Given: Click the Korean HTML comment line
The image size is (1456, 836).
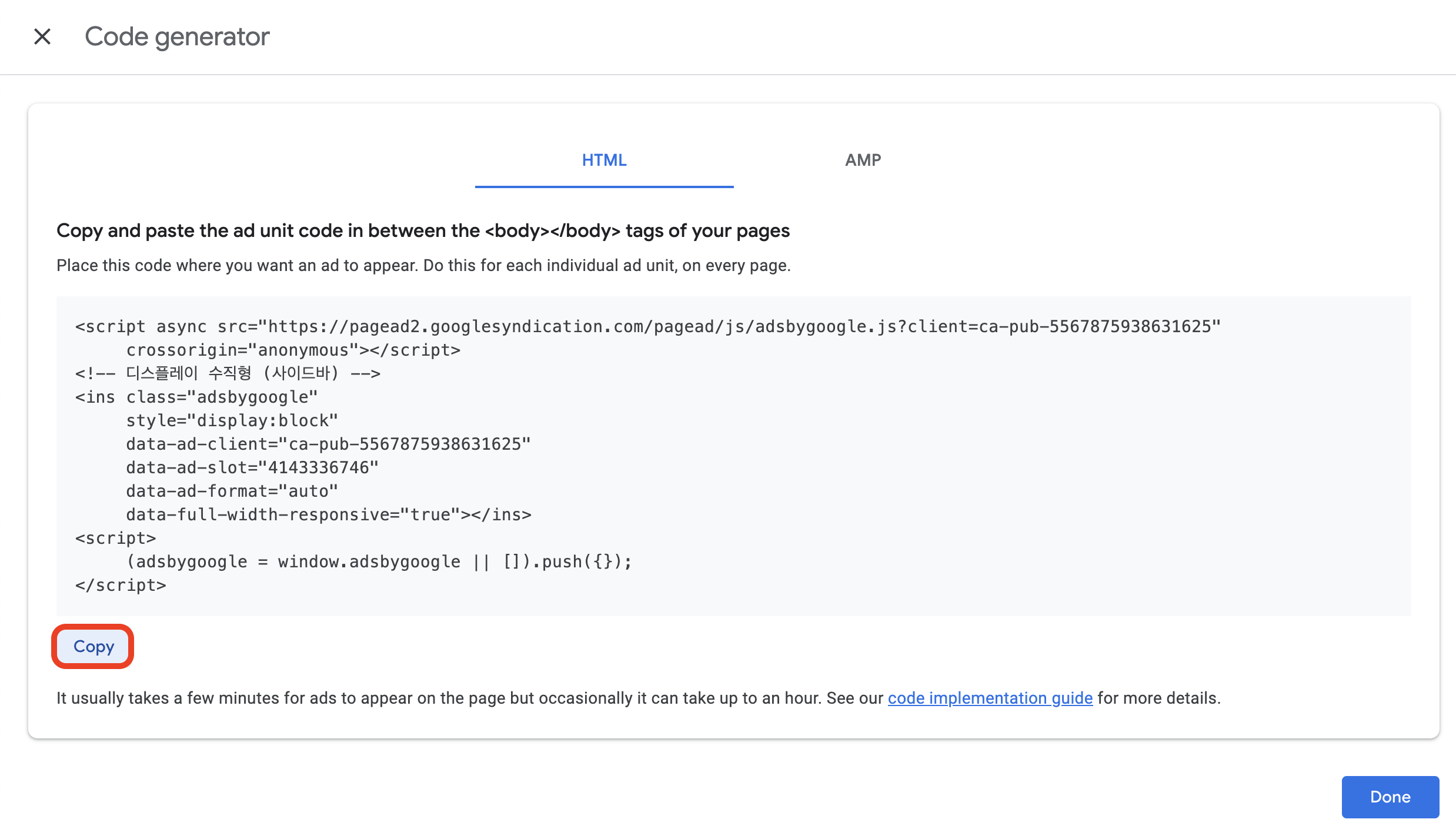Looking at the screenshot, I should [228, 373].
